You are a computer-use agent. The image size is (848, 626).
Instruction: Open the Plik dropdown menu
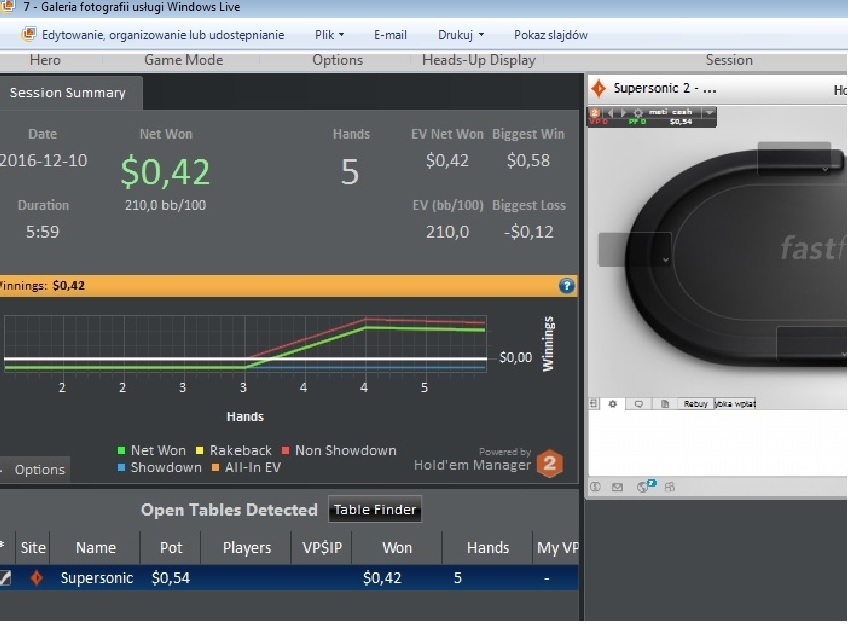pos(329,35)
